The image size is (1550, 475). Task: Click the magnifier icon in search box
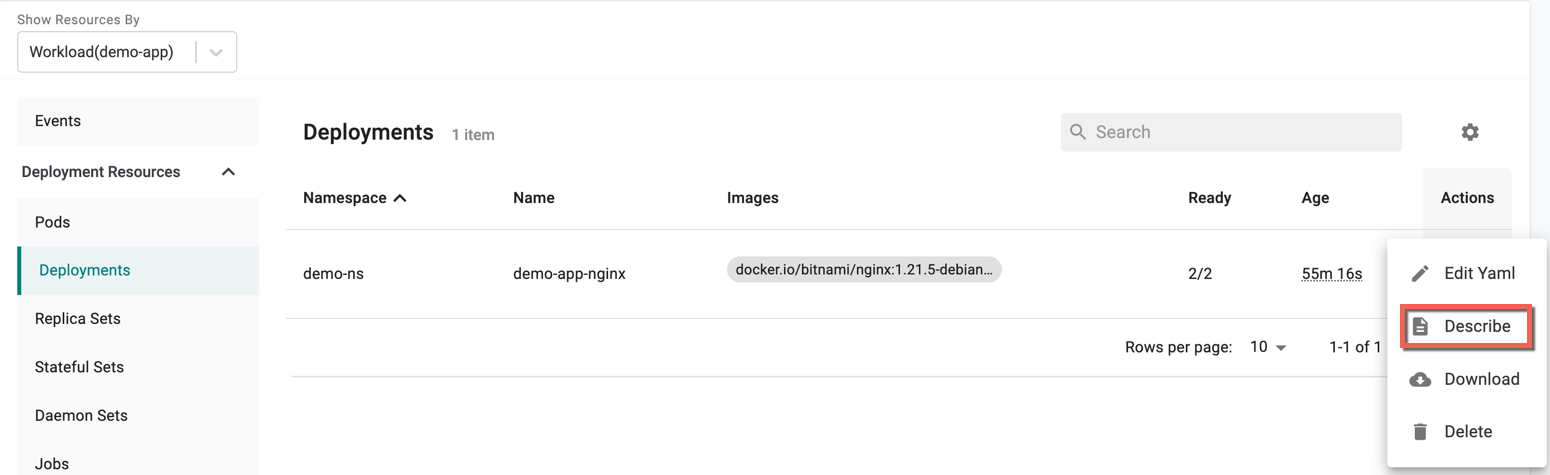[1078, 132]
